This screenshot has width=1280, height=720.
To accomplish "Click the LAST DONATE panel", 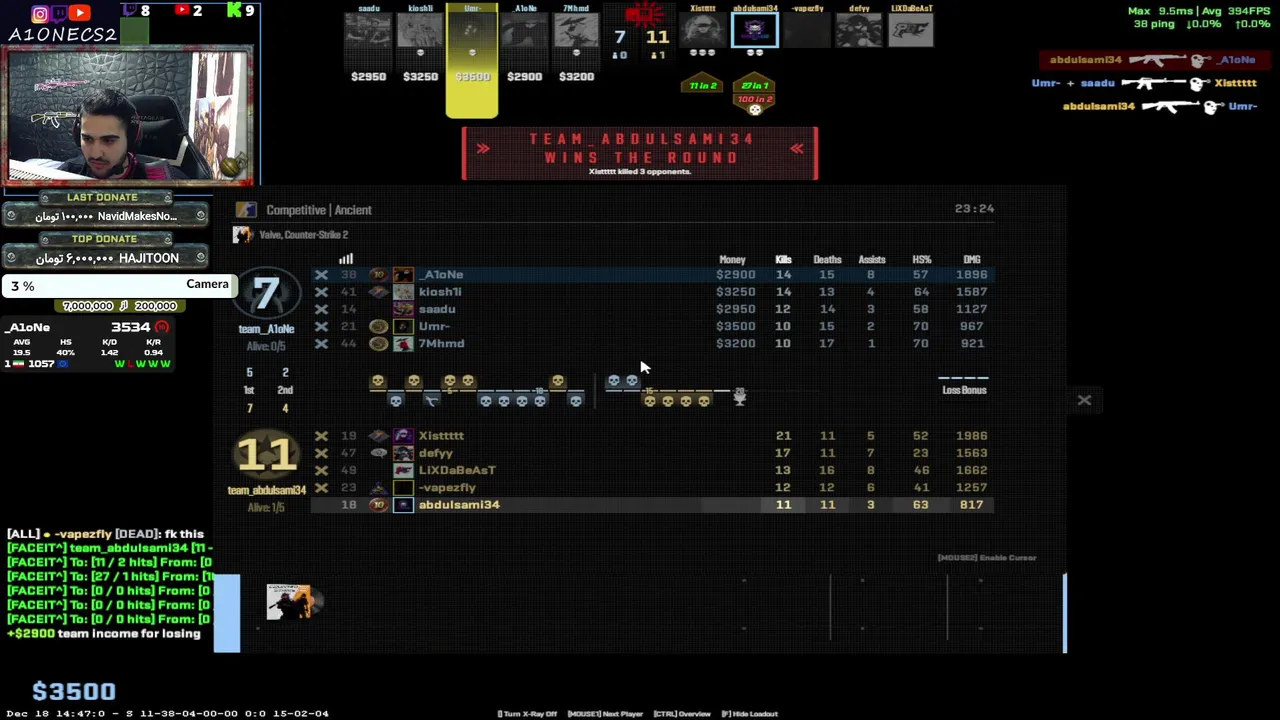I will click(x=104, y=208).
